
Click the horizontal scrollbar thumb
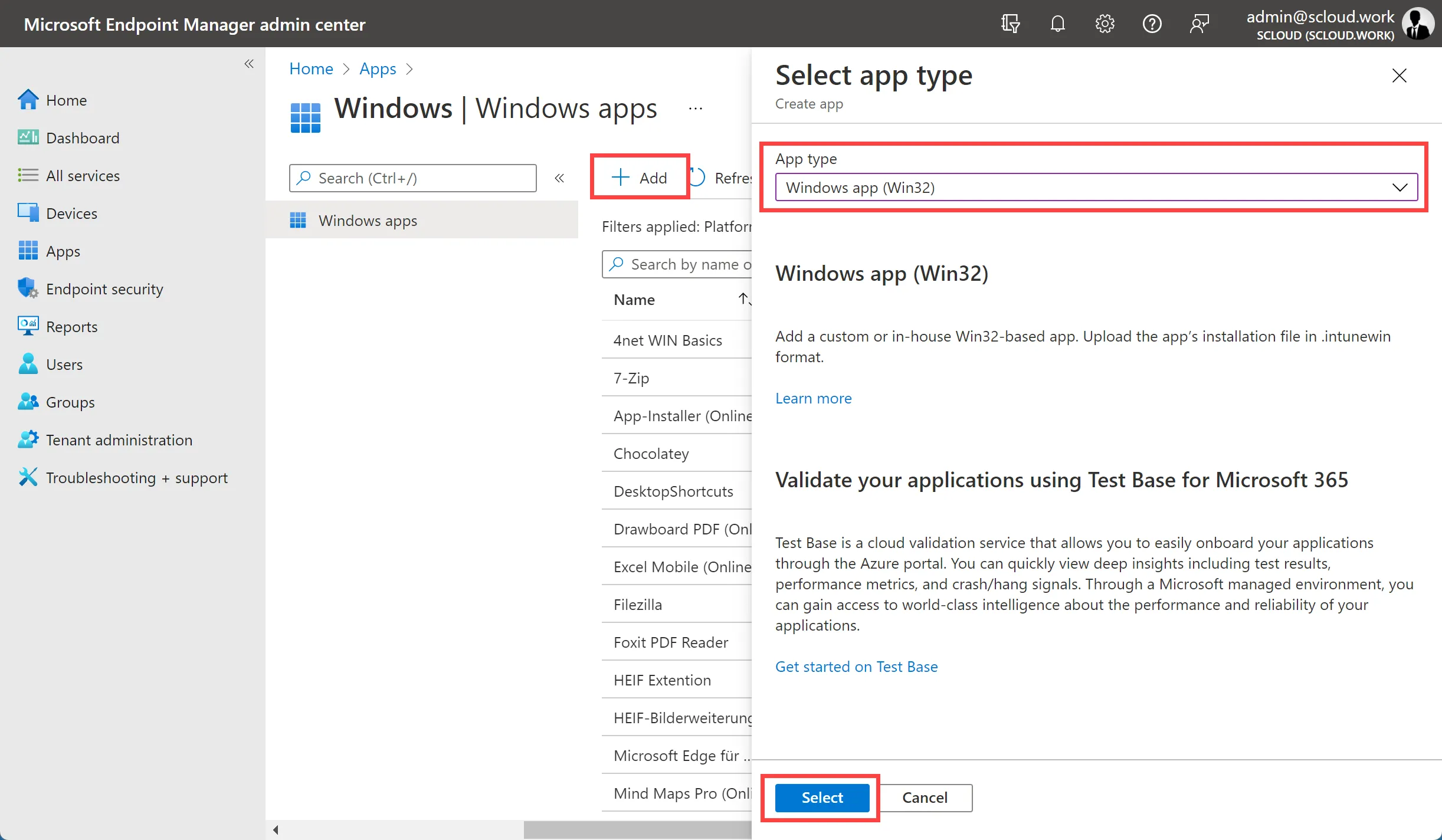[637, 830]
